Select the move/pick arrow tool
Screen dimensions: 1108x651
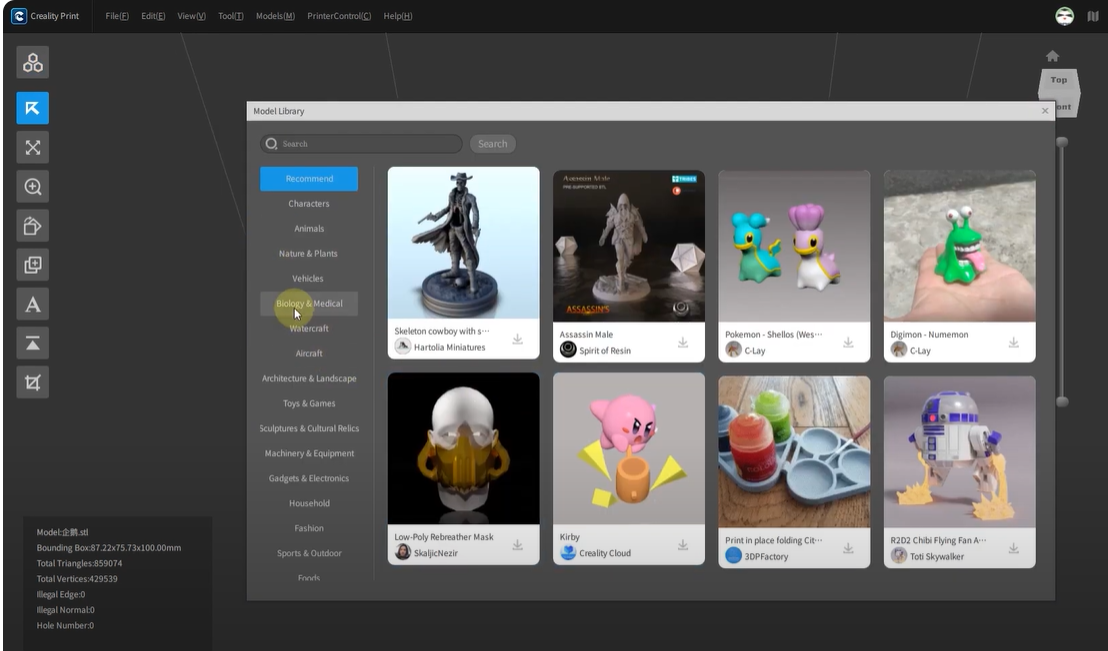tap(33, 108)
